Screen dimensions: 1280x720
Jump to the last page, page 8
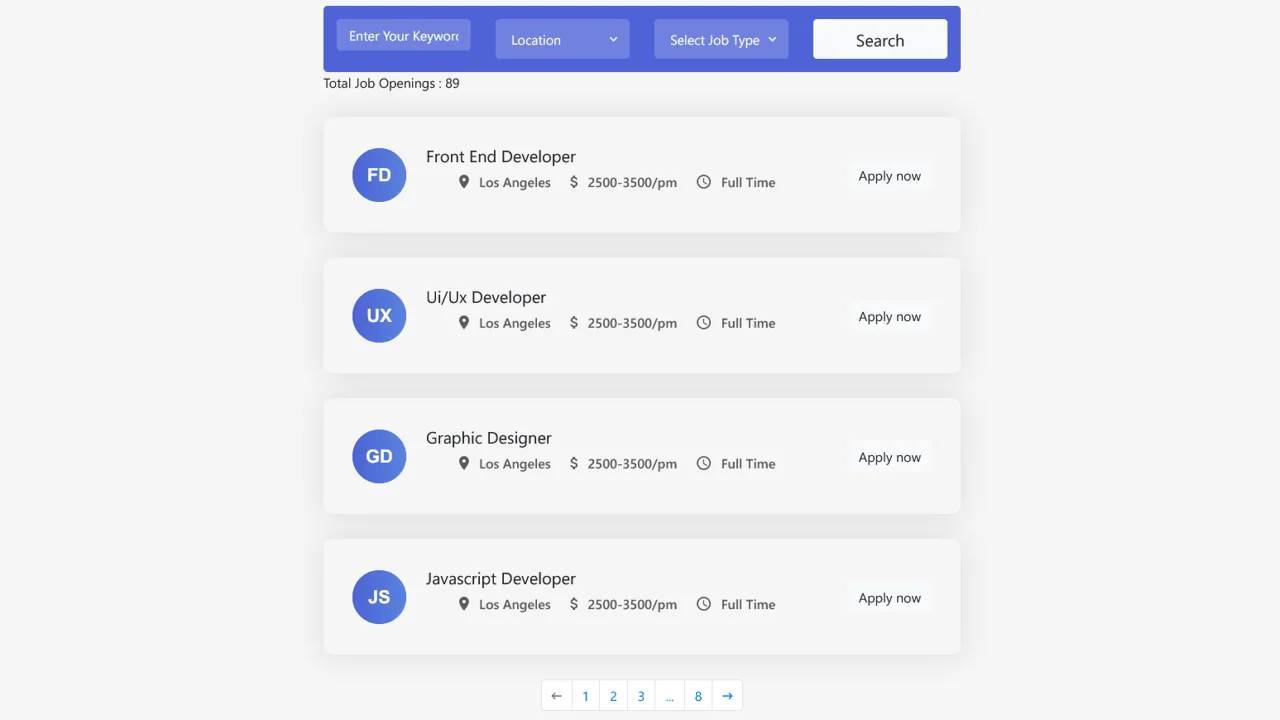click(698, 695)
